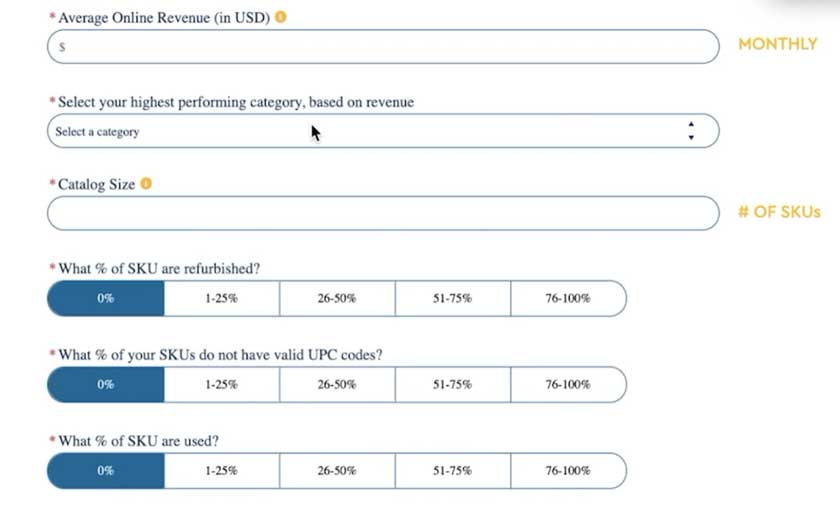Pick 76-100% for used SKUs
The height and width of the screenshot is (512, 840).
pos(568,470)
